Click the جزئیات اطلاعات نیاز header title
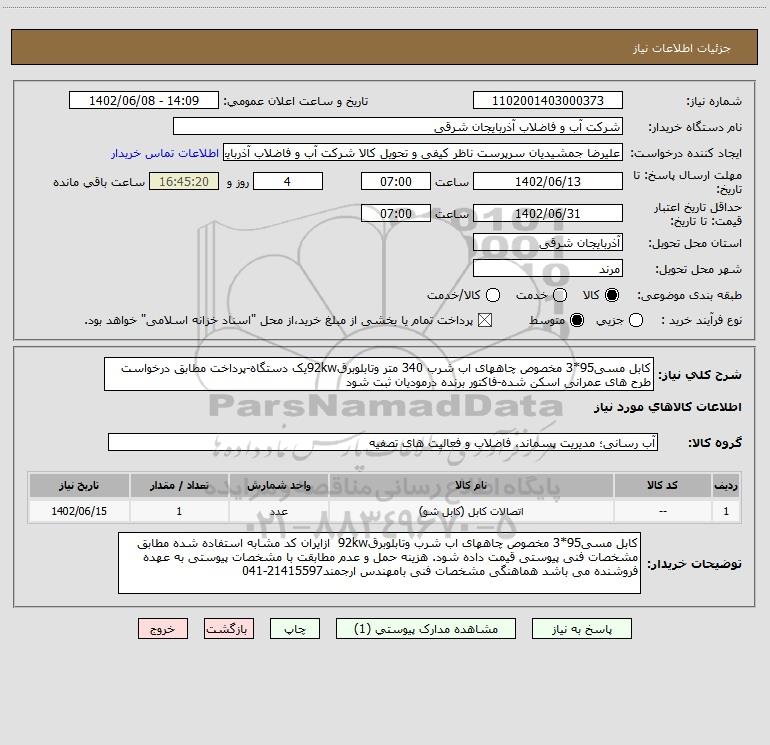The width and height of the screenshot is (770, 745). (x=682, y=48)
